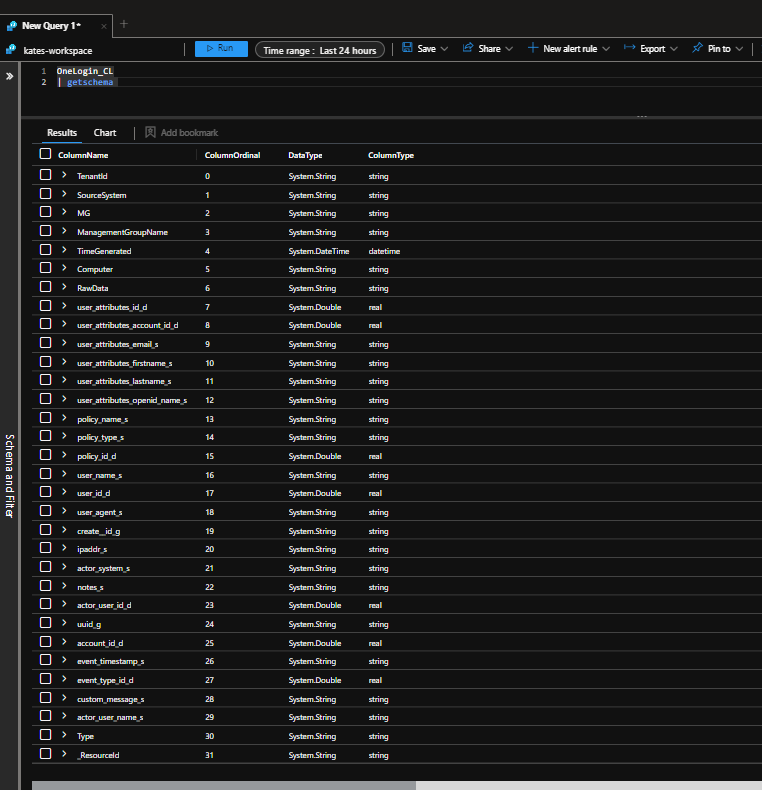Click the Add bookmark label

tap(189, 133)
